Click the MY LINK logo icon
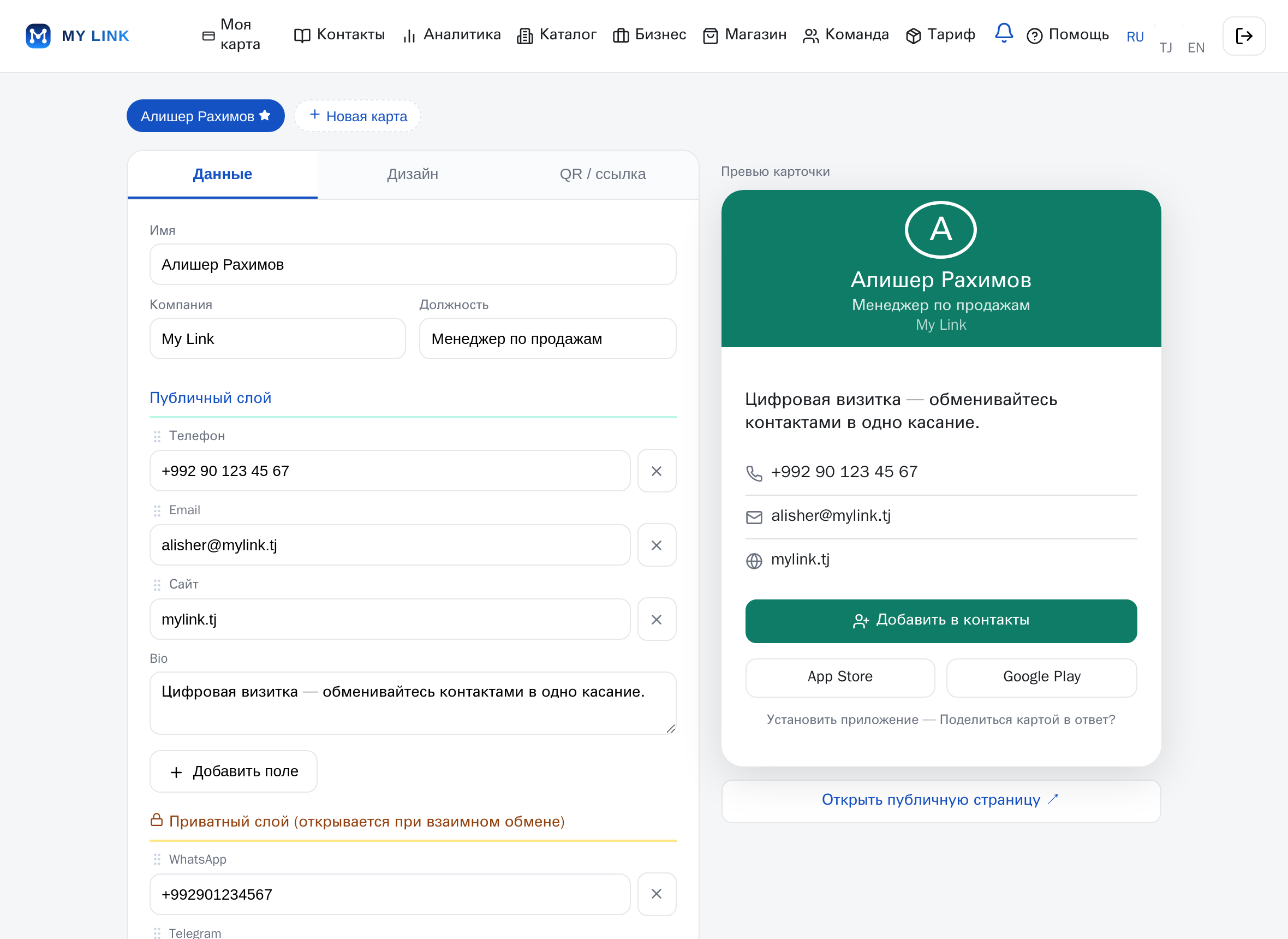Viewport: 1288px width, 939px height. point(38,36)
